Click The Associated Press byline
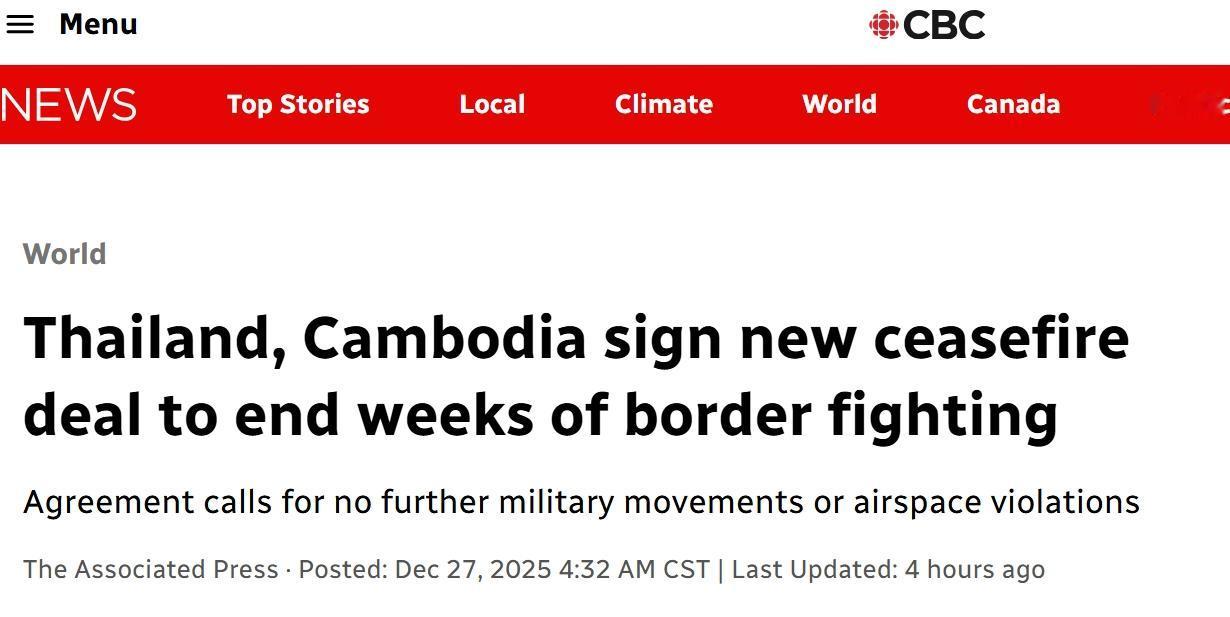 pyautogui.click(x=148, y=568)
